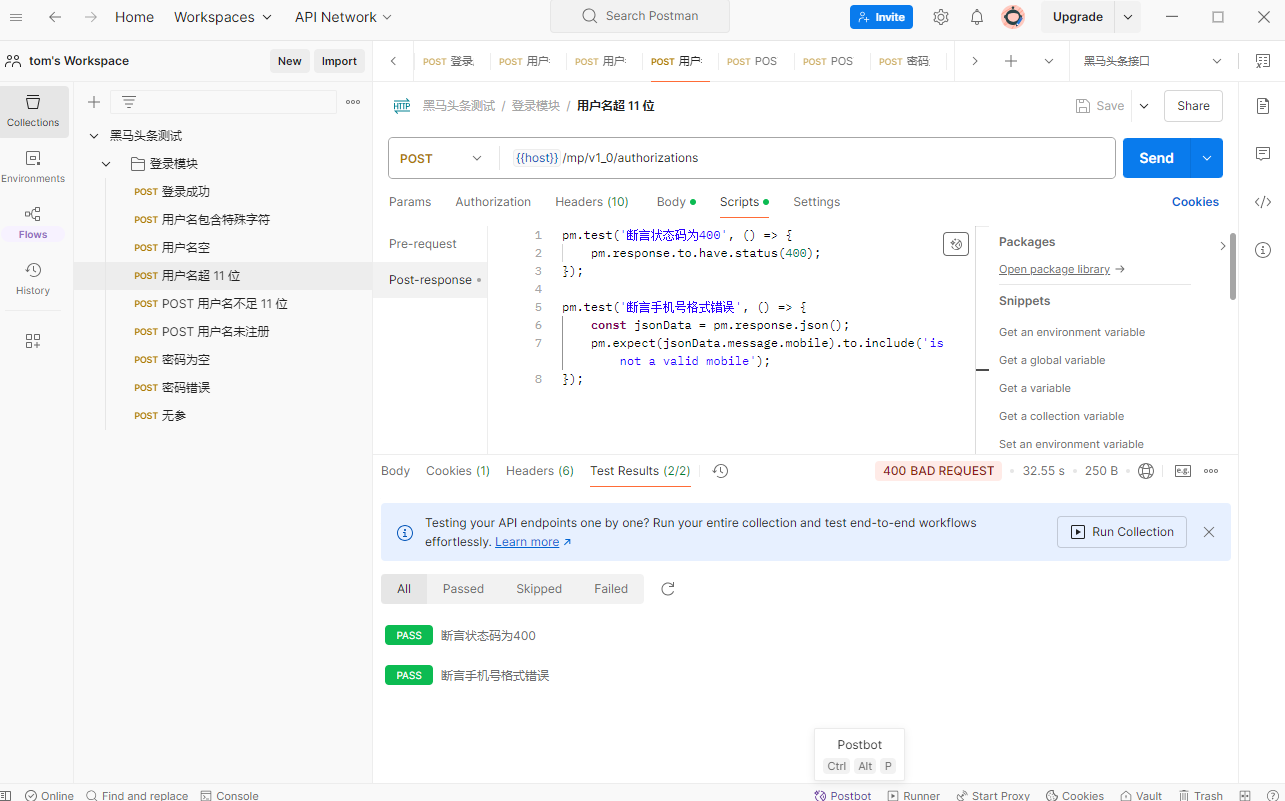This screenshot has width=1285, height=801.
Task: Open the response Cookies (1) tab
Action: pos(458,471)
